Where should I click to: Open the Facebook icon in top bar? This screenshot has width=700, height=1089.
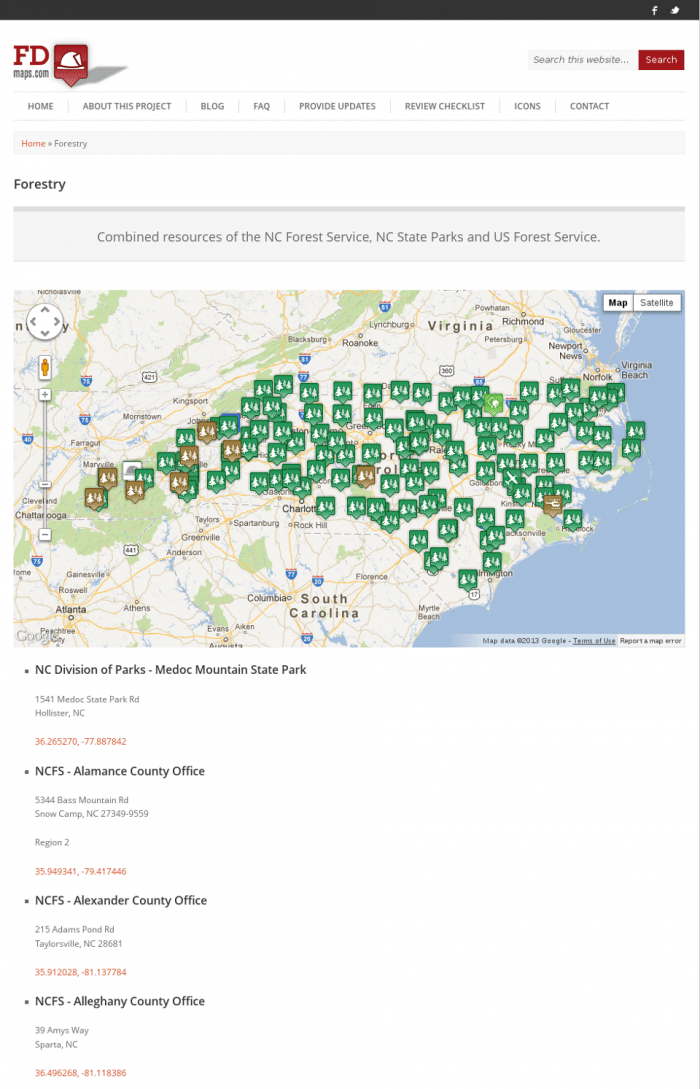(x=654, y=10)
